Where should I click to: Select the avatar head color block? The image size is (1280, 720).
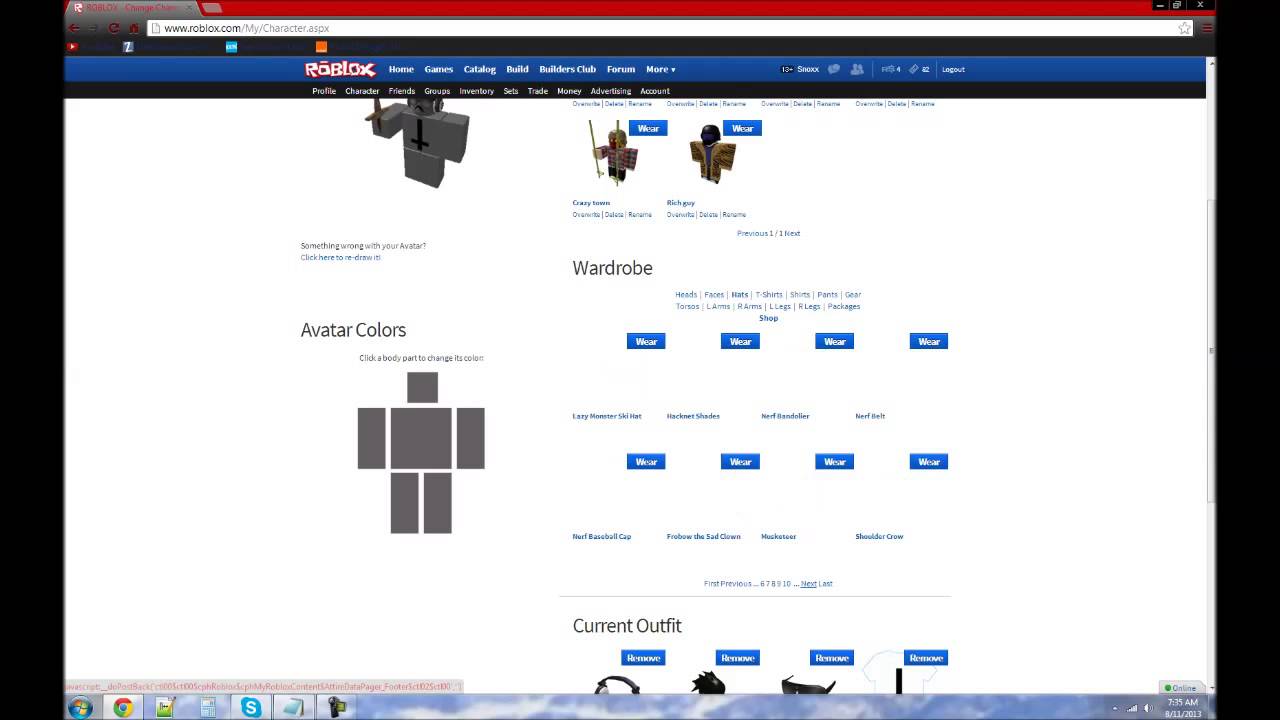pos(422,387)
